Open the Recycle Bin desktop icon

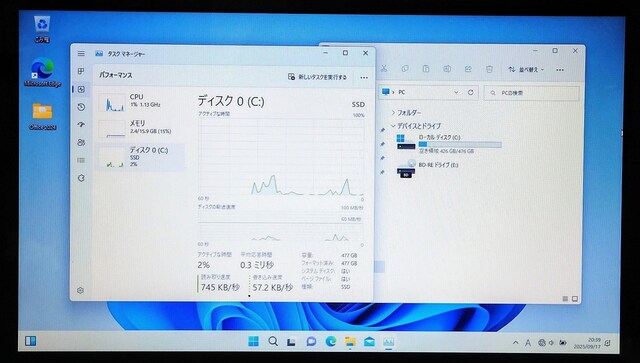[42, 29]
